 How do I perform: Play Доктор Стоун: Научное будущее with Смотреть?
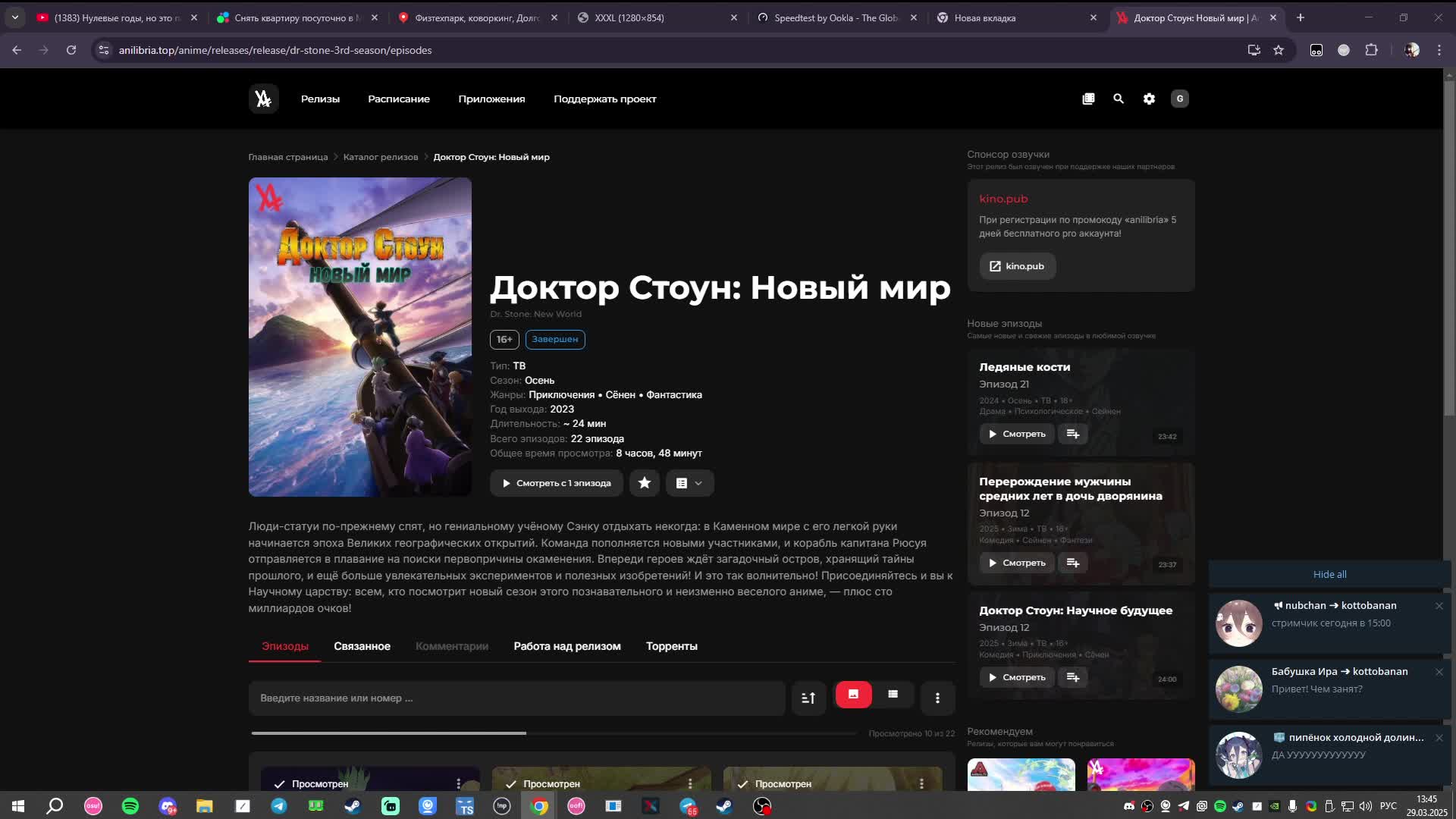point(1017,677)
